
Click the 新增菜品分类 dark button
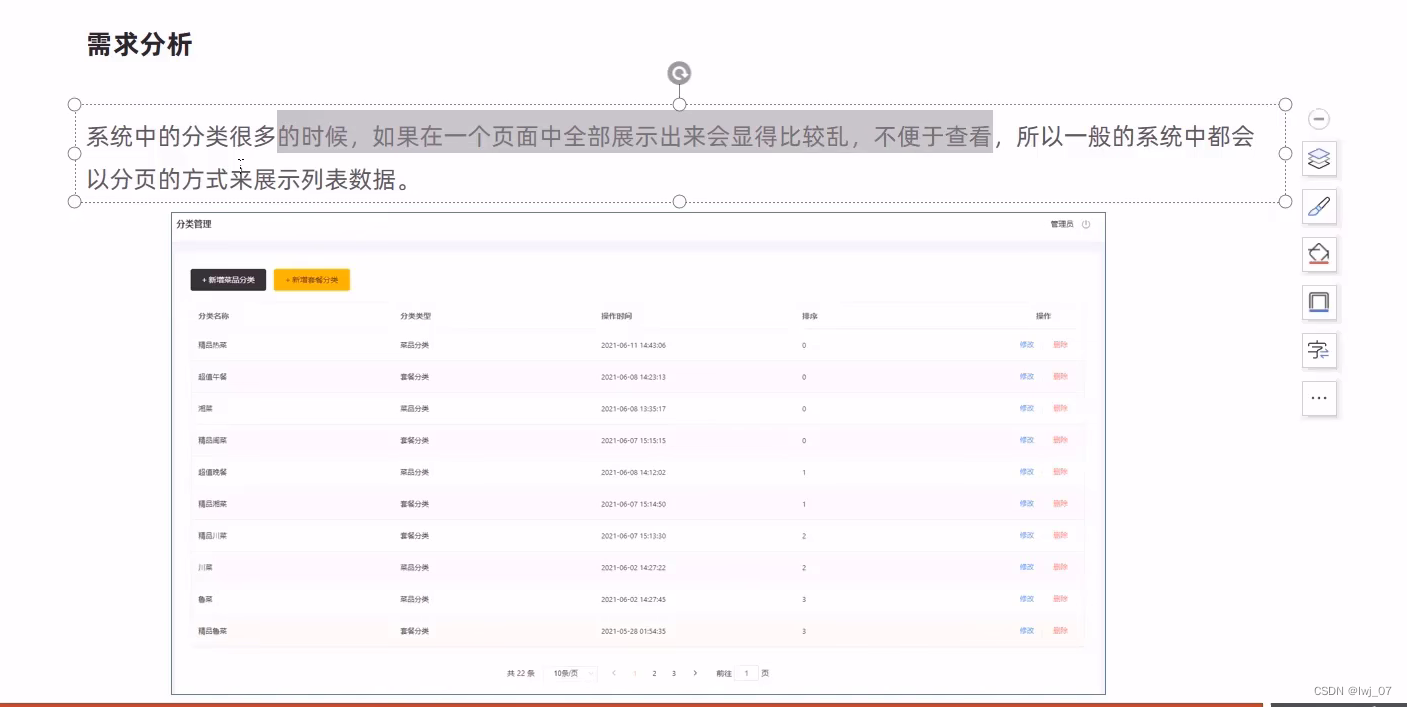coord(228,280)
